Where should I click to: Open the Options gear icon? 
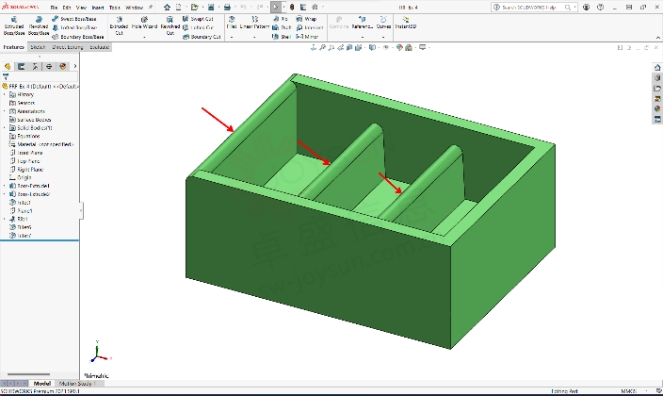(x=315, y=7)
